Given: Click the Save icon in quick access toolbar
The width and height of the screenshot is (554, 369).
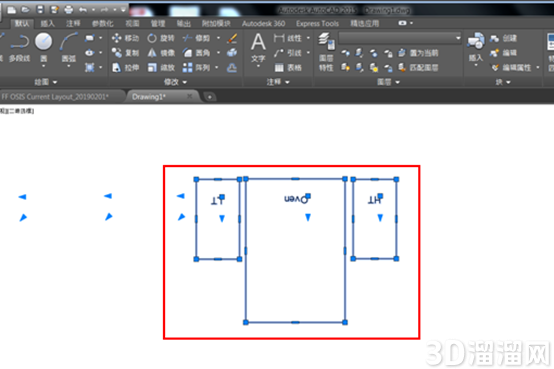Looking at the screenshot, I should 40,10.
